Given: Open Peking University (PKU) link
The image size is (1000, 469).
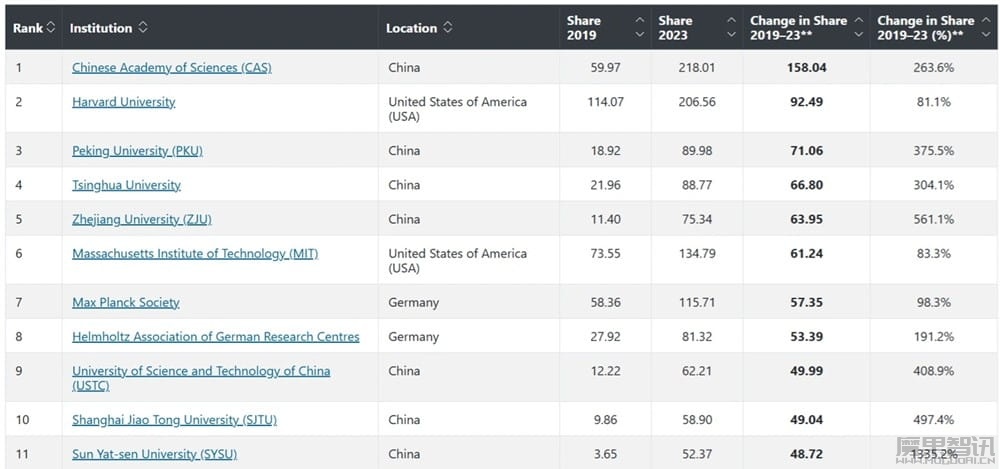Looking at the screenshot, I should pos(137,151).
